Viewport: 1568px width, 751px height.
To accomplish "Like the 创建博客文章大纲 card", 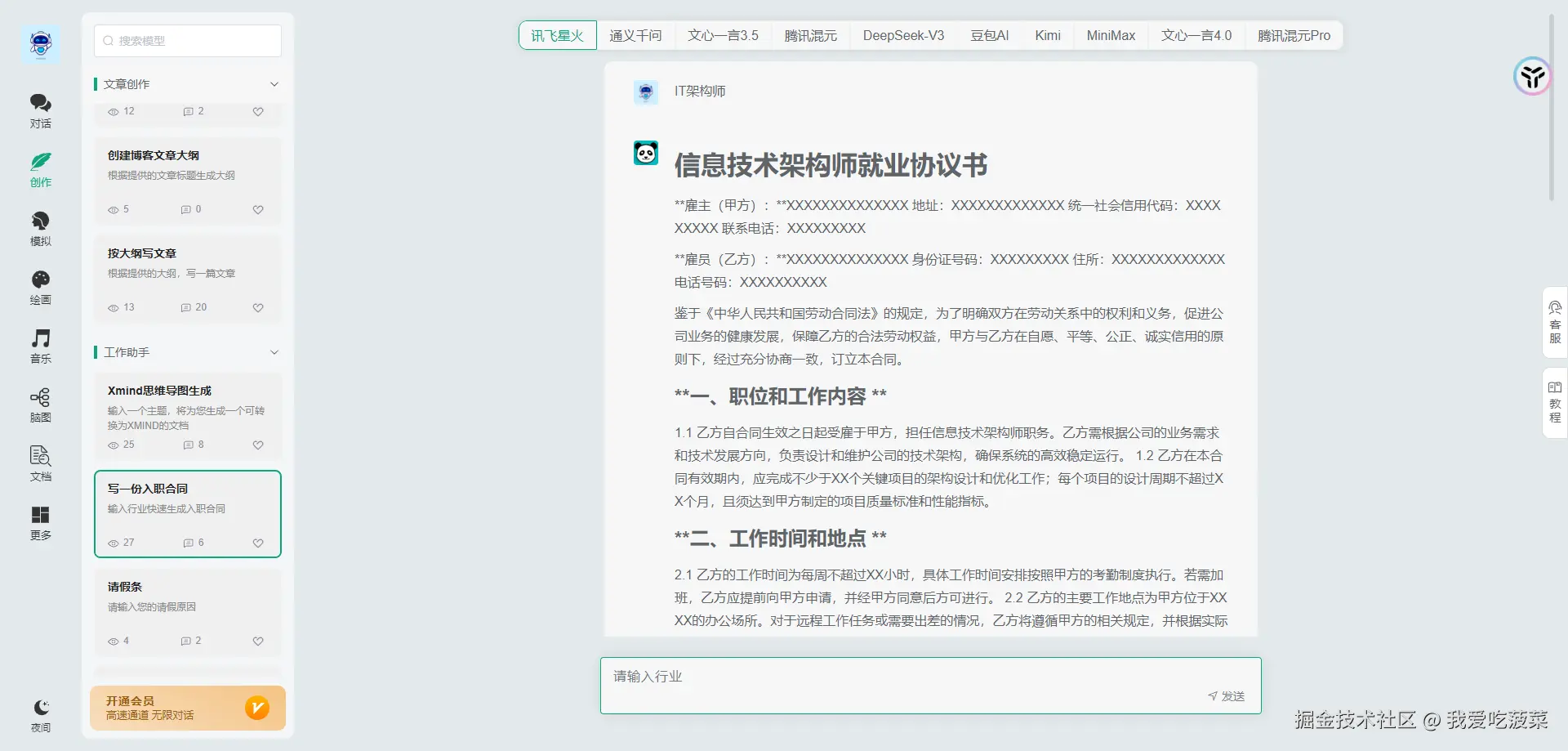I will click(x=258, y=209).
